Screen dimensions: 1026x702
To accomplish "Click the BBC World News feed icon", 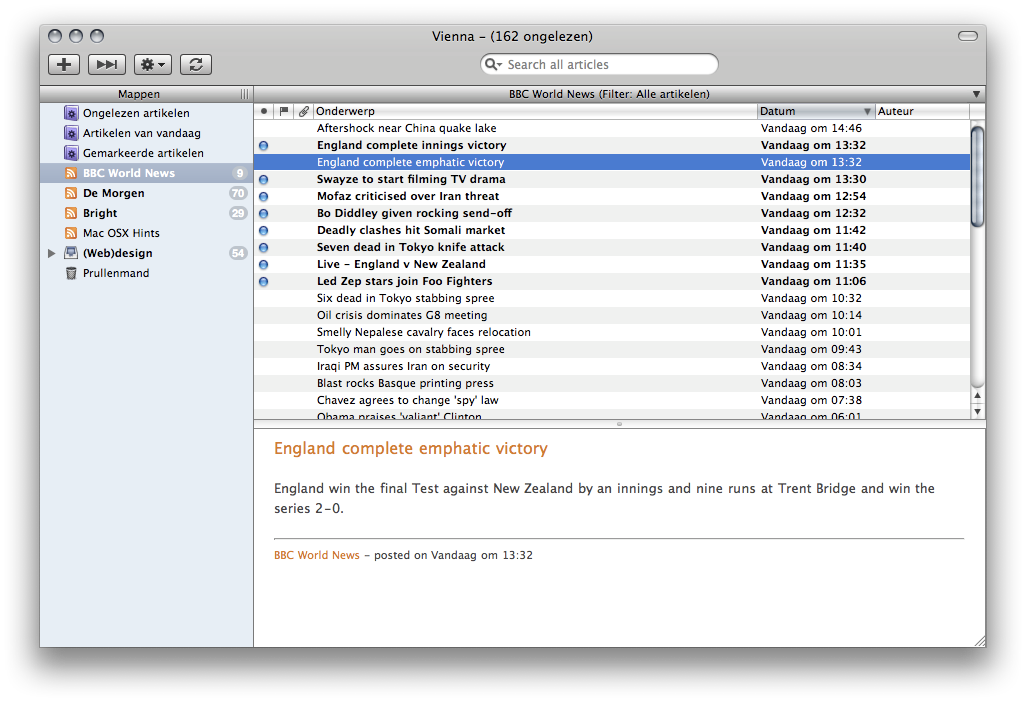I will coord(71,173).
